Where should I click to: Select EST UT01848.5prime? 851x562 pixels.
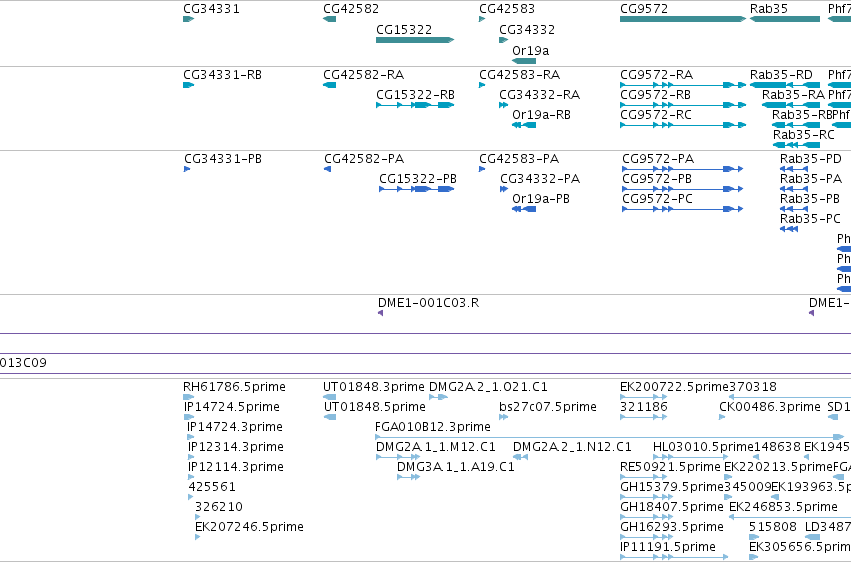point(374,407)
